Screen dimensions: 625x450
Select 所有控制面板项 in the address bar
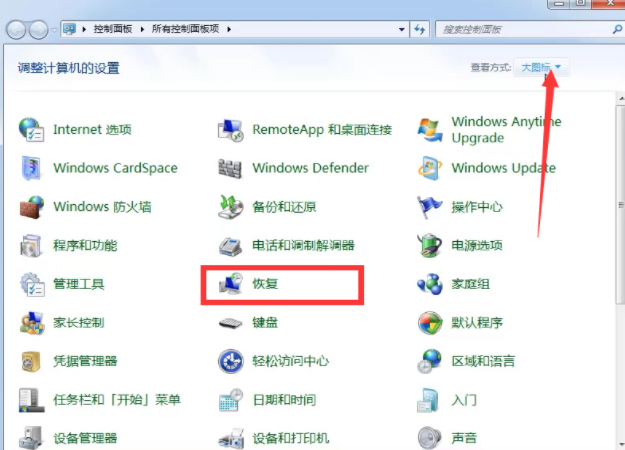point(187,30)
